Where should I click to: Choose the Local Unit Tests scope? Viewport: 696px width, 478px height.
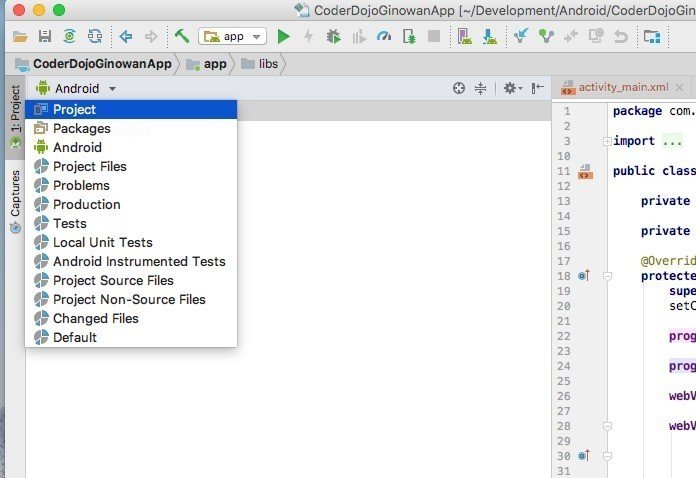pos(131,242)
